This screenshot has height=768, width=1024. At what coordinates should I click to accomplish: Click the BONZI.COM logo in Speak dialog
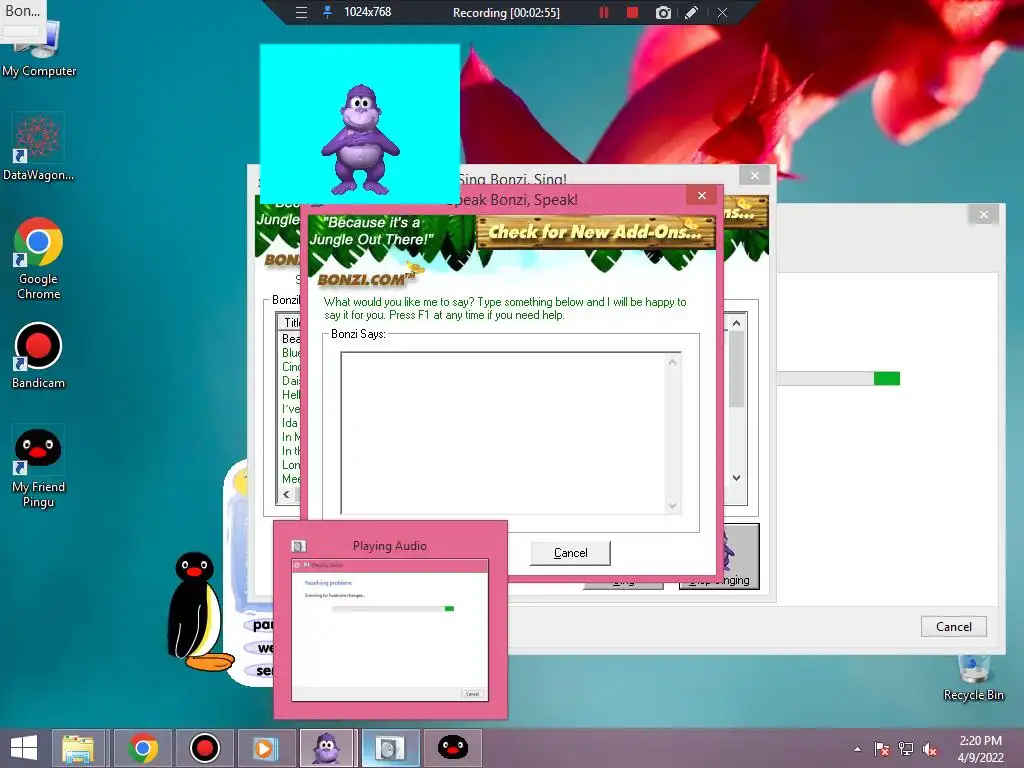pyautogui.click(x=367, y=279)
